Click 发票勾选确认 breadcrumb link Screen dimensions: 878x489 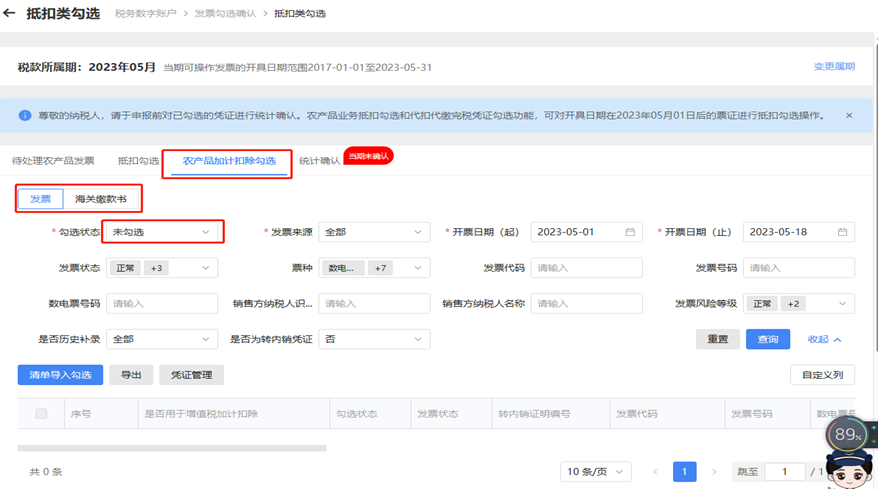[x=225, y=13]
